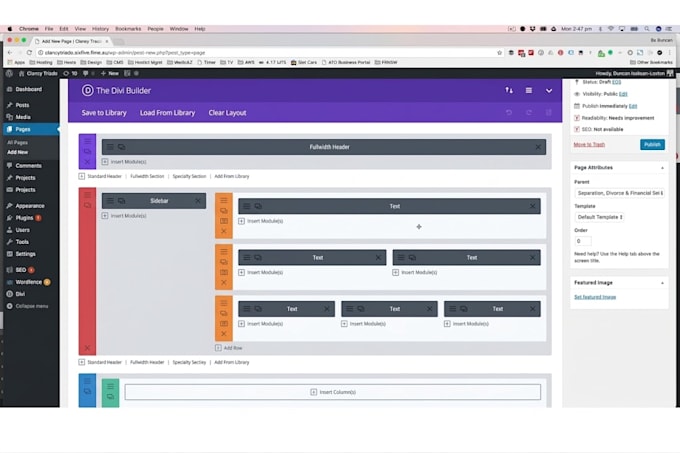Click + New in WordPress admin bar
Viewport: 680px width, 453px height.
click(110, 73)
